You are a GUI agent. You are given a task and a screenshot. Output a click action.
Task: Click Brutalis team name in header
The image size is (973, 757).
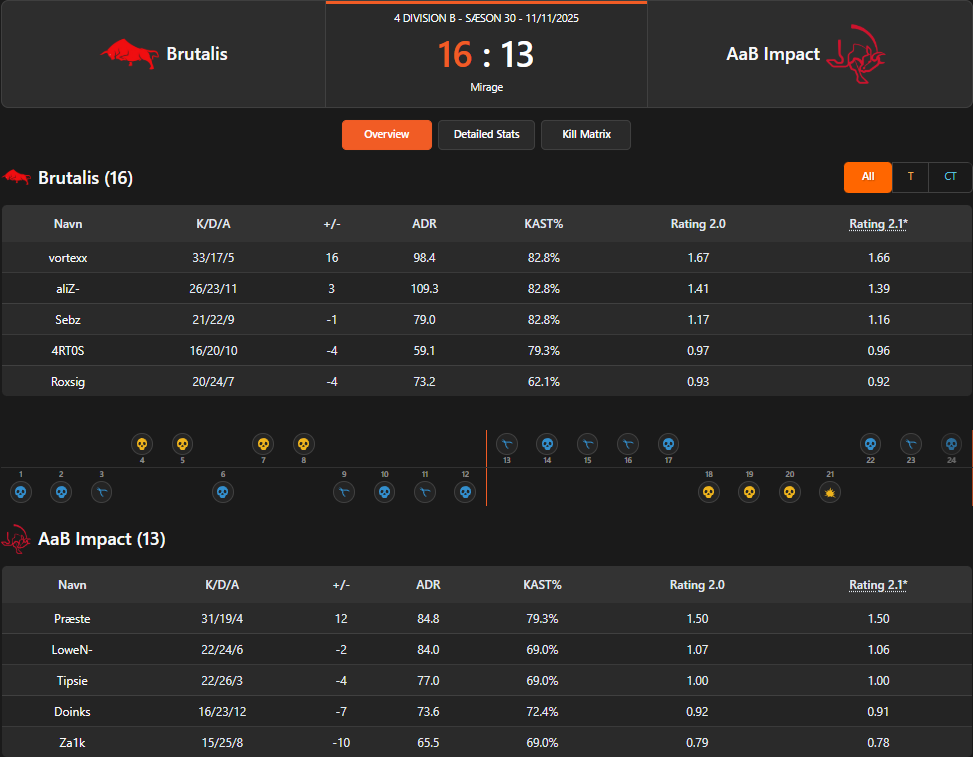click(x=197, y=54)
